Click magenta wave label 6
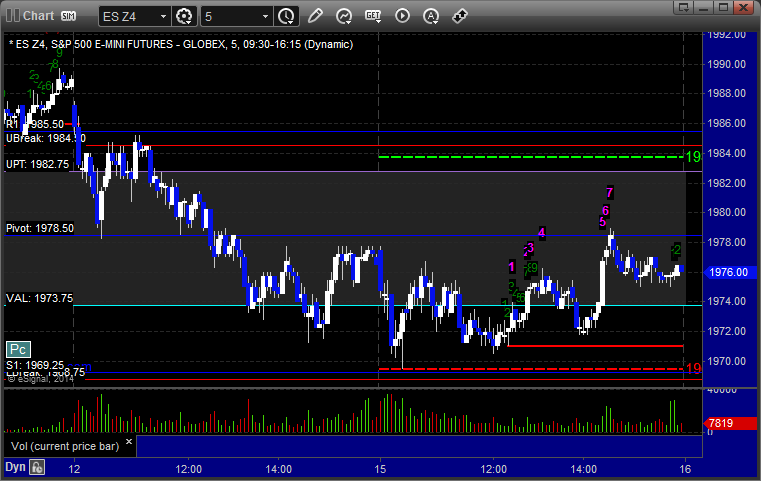Screen dimensions: 761x481 (x=605, y=211)
